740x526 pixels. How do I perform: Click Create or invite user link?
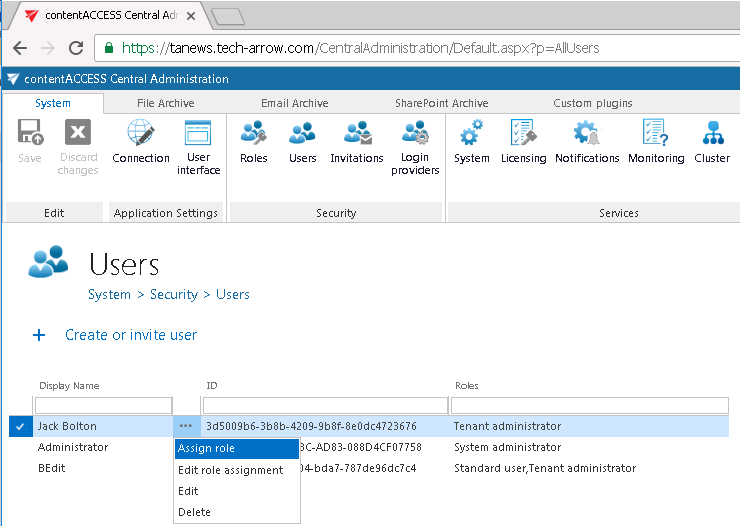[x=131, y=335]
